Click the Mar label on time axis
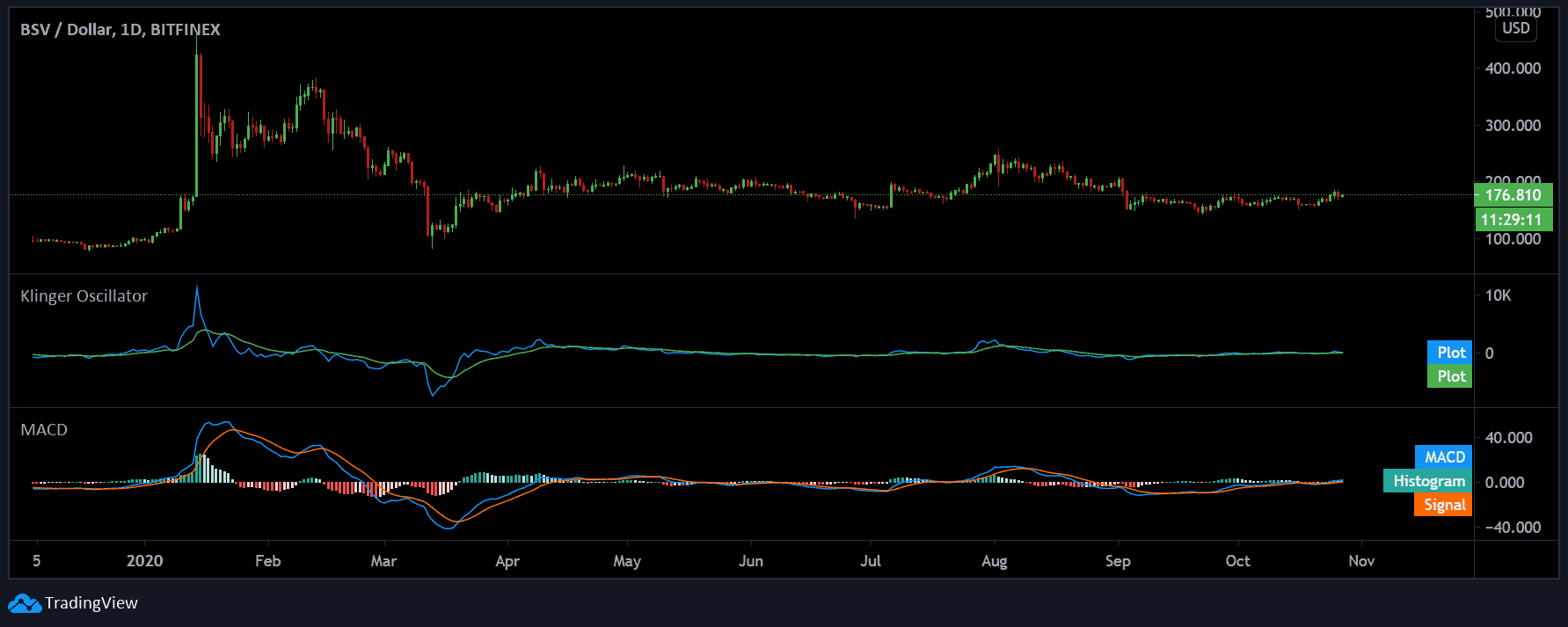1568x627 pixels. [x=383, y=561]
